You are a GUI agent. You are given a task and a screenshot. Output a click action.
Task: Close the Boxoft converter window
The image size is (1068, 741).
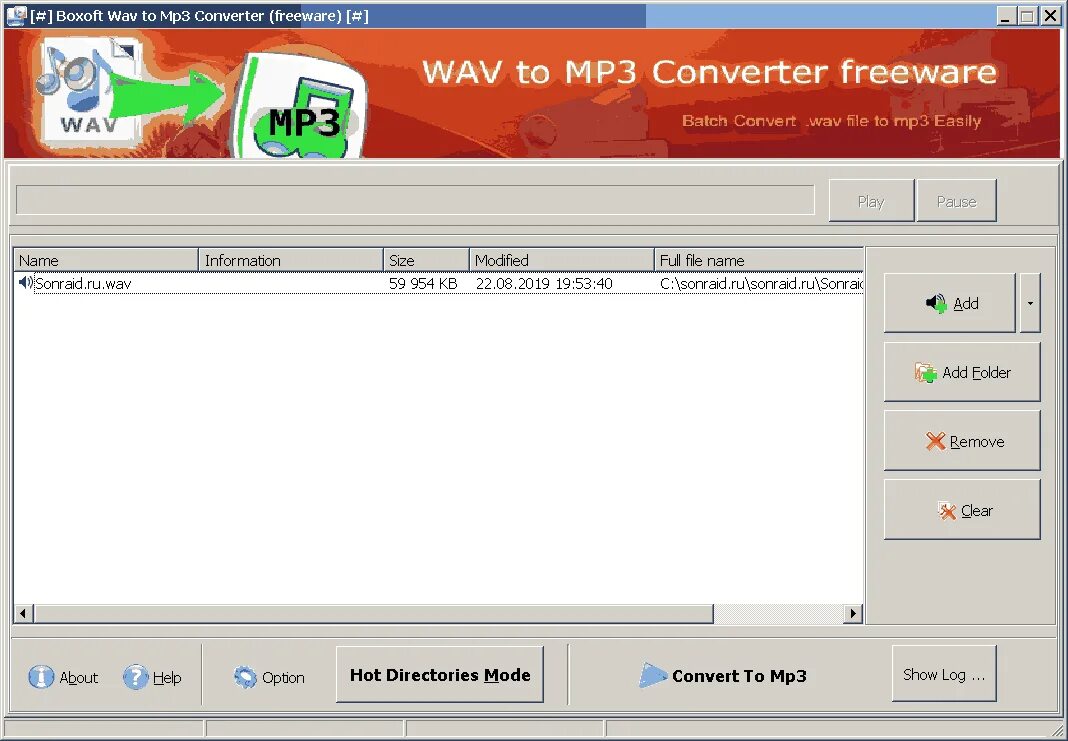click(1050, 16)
